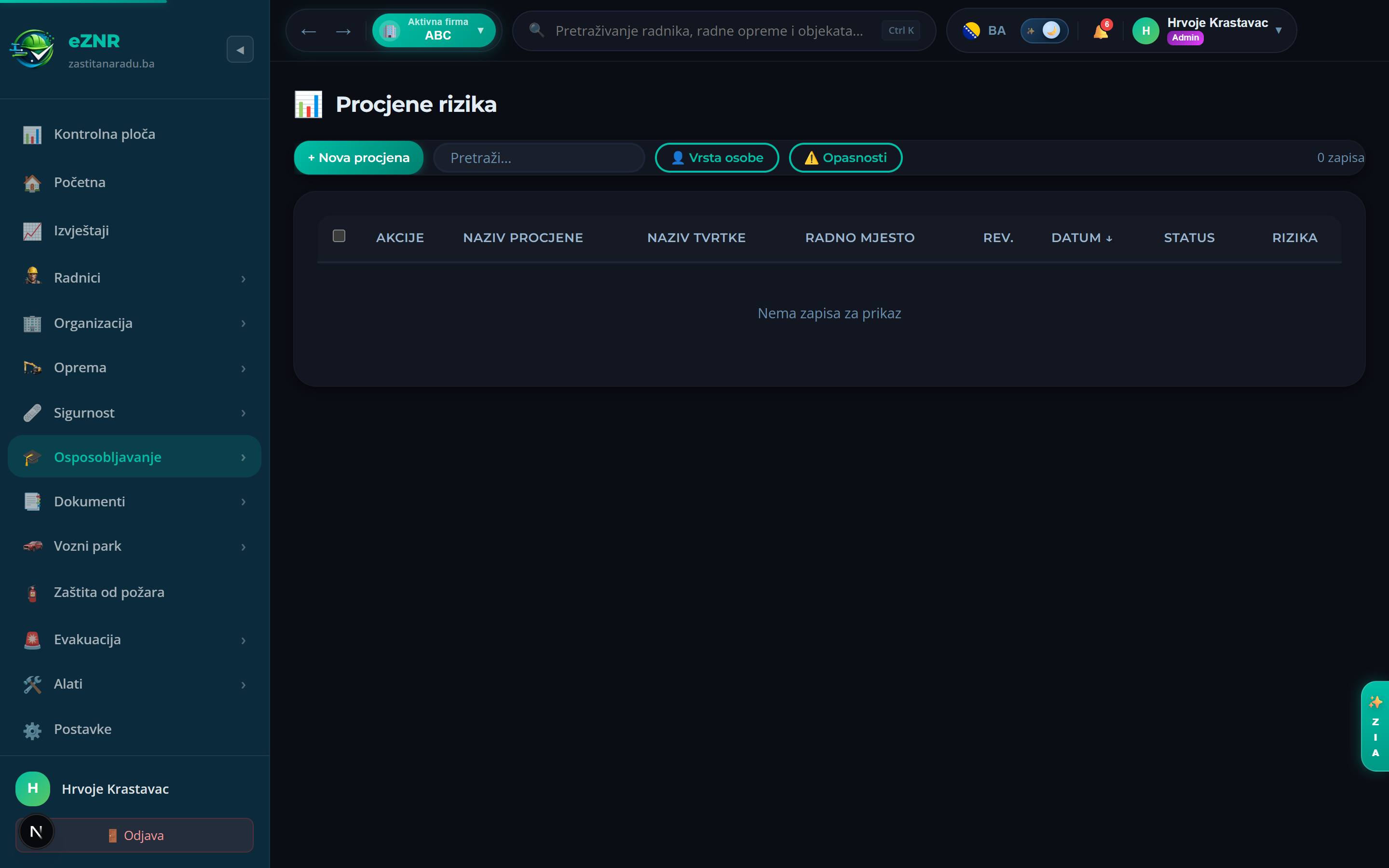This screenshot has height=868, width=1389.
Task: Click the forward navigation arrow
Action: (x=343, y=31)
